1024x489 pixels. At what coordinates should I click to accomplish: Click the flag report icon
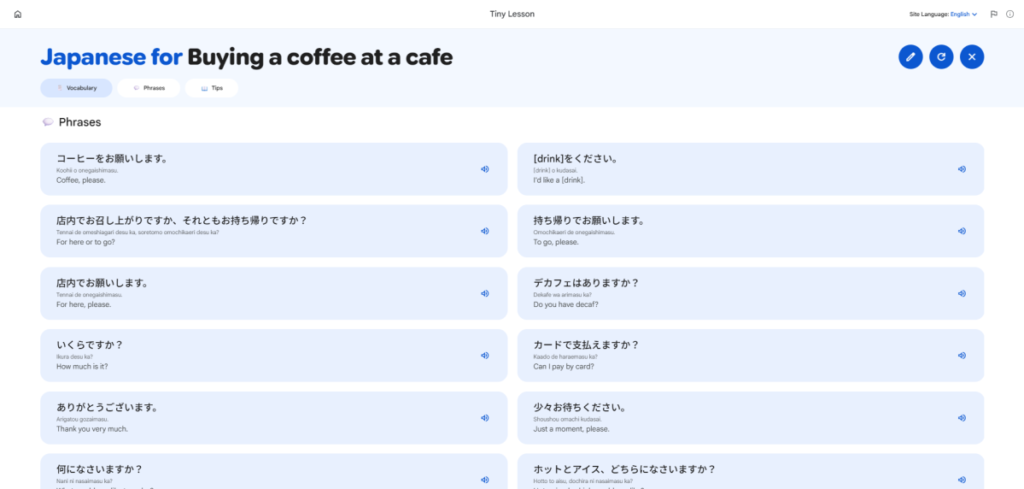[994, 14]
